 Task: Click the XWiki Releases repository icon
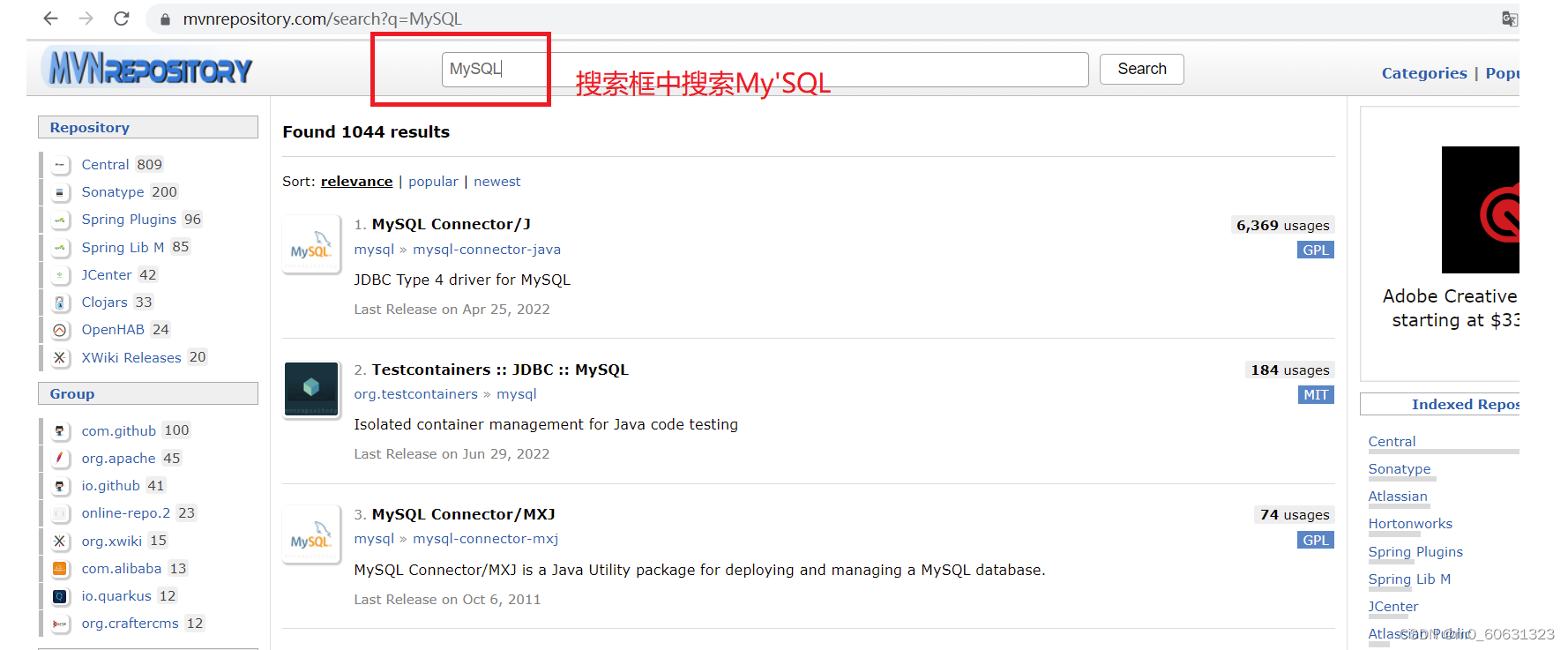[x=60, y=358]
